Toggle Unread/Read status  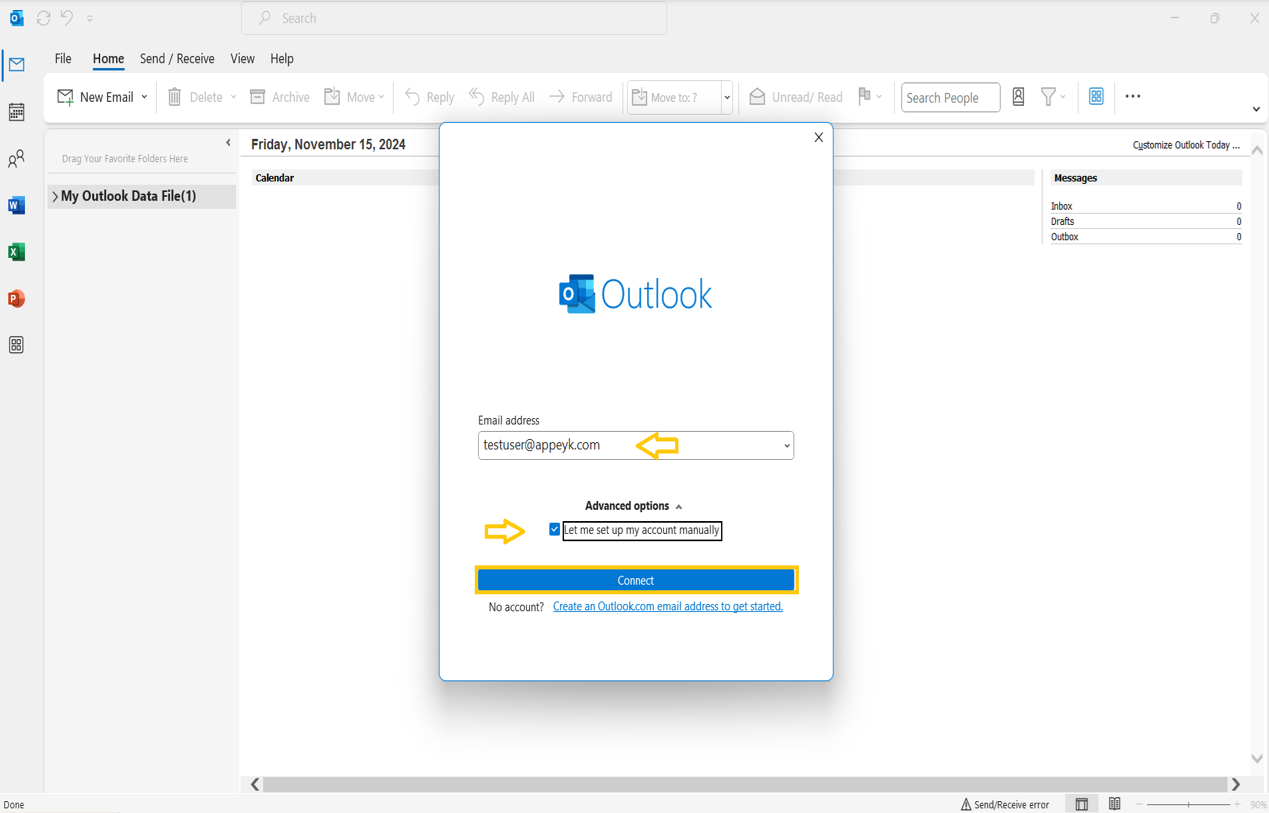tap(796, 97)
